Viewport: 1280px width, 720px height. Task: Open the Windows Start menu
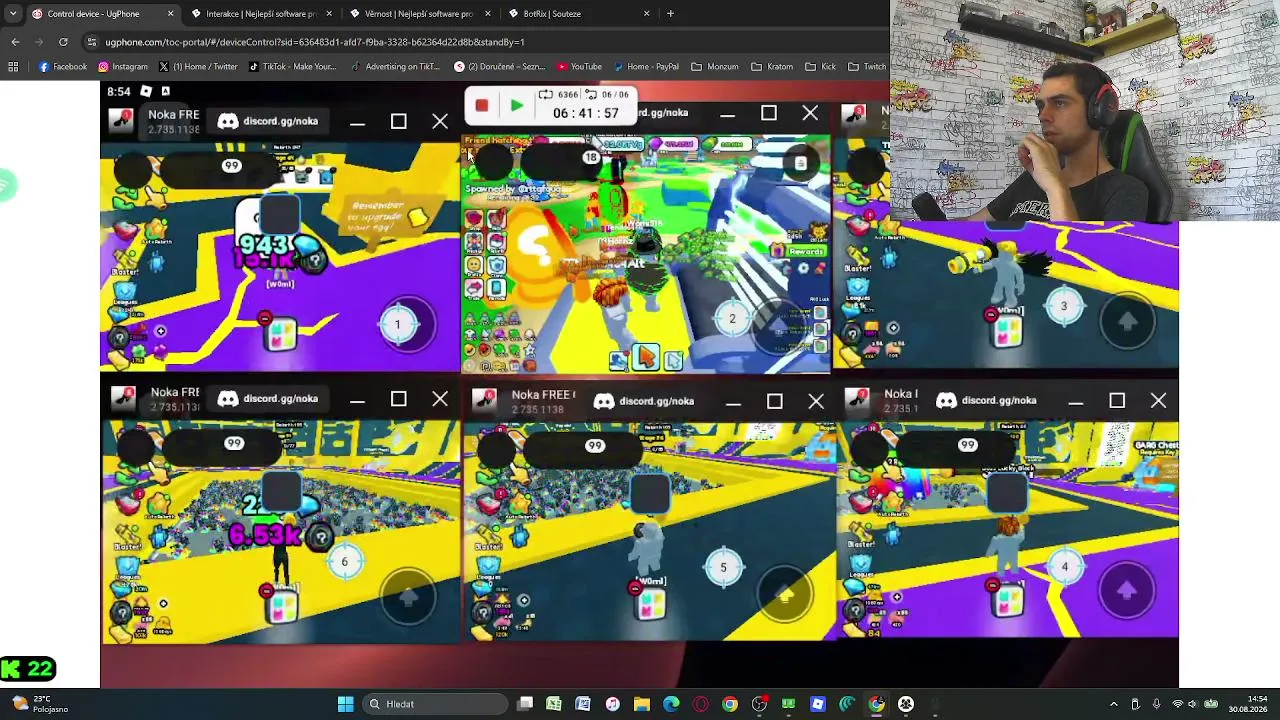click(x=345, y=704)
